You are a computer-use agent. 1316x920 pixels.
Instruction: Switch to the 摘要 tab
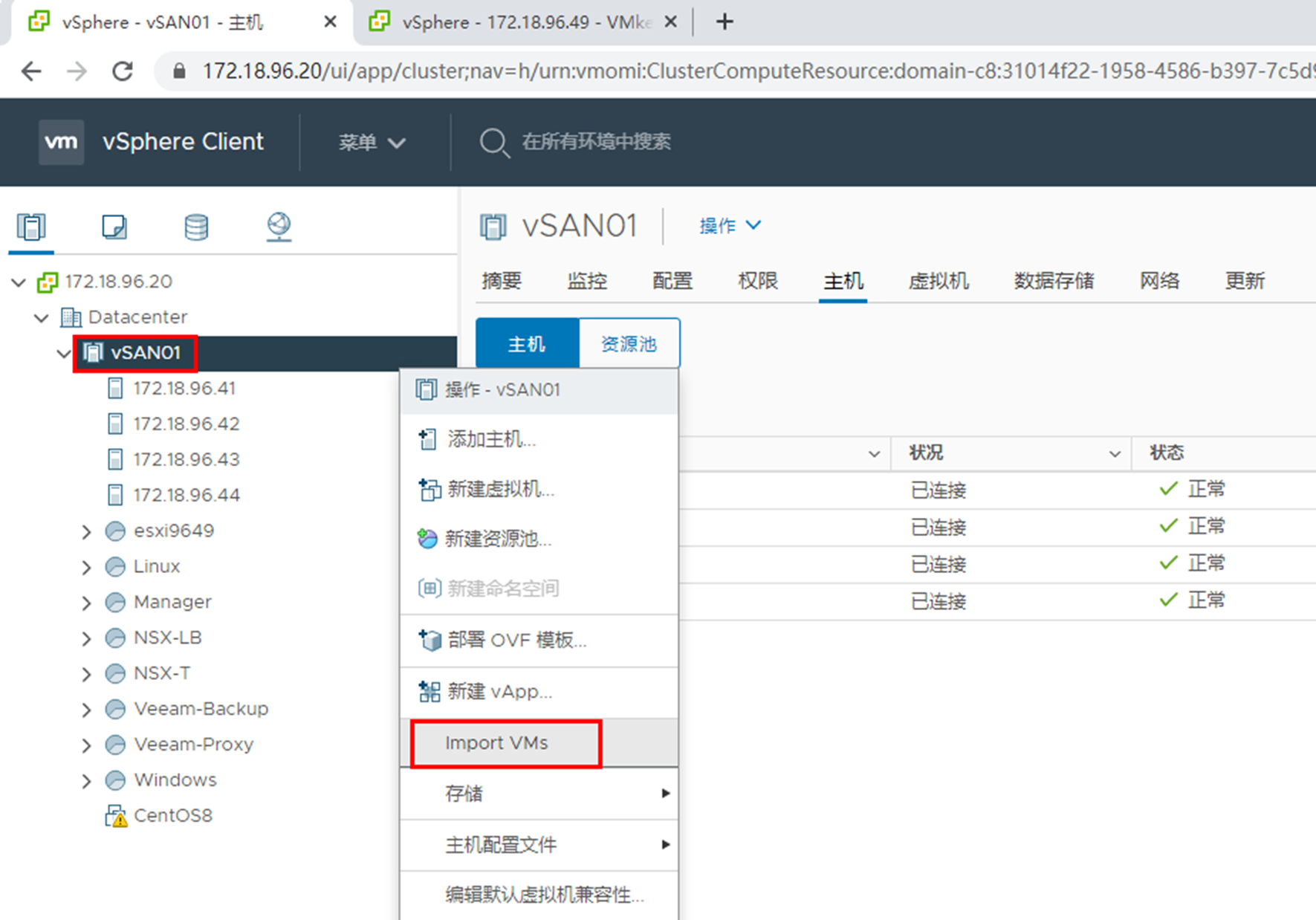tap(502, 281)
